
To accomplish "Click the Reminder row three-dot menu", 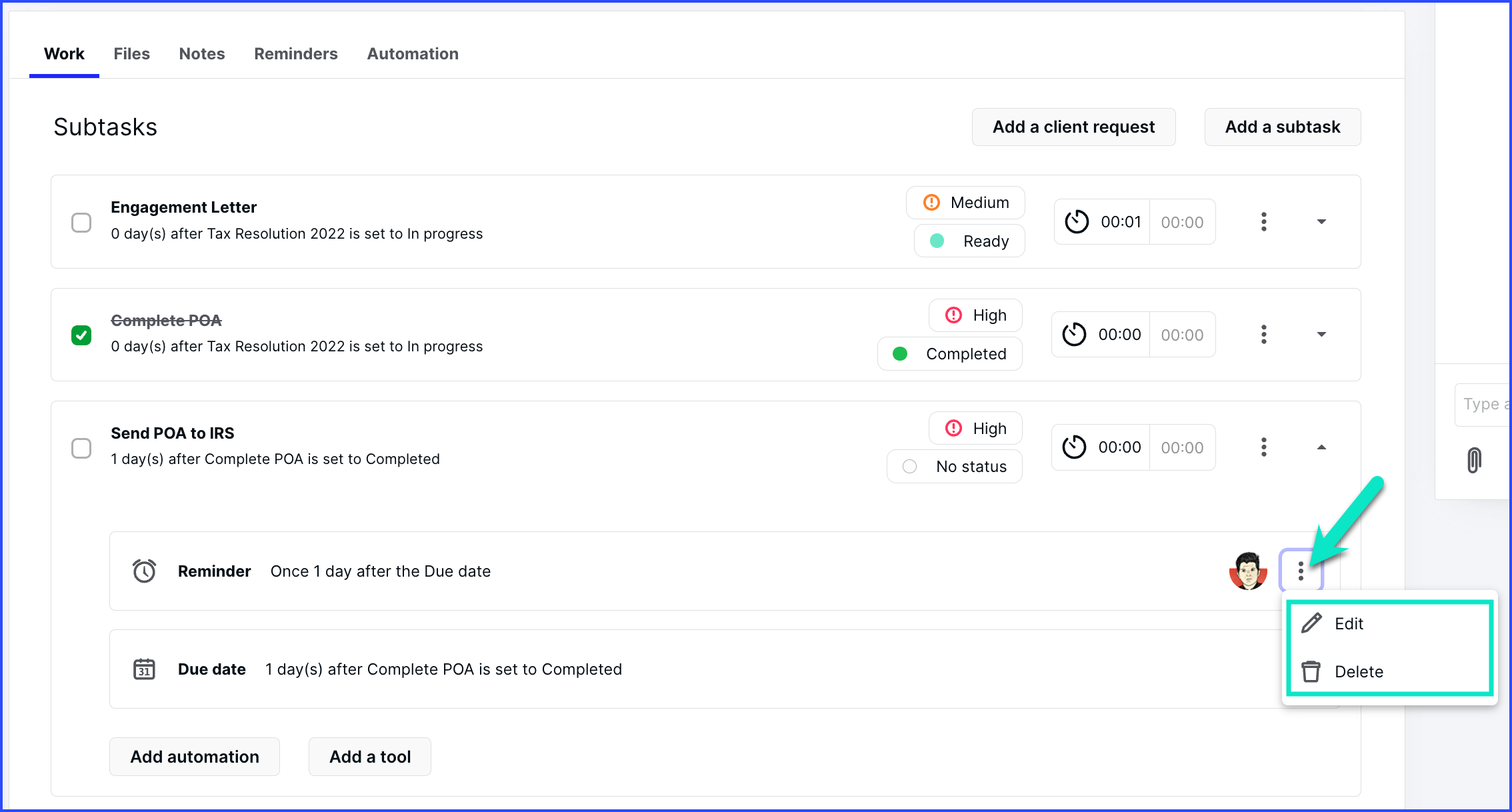I will pyautogui.click(x=1301, y=571).
